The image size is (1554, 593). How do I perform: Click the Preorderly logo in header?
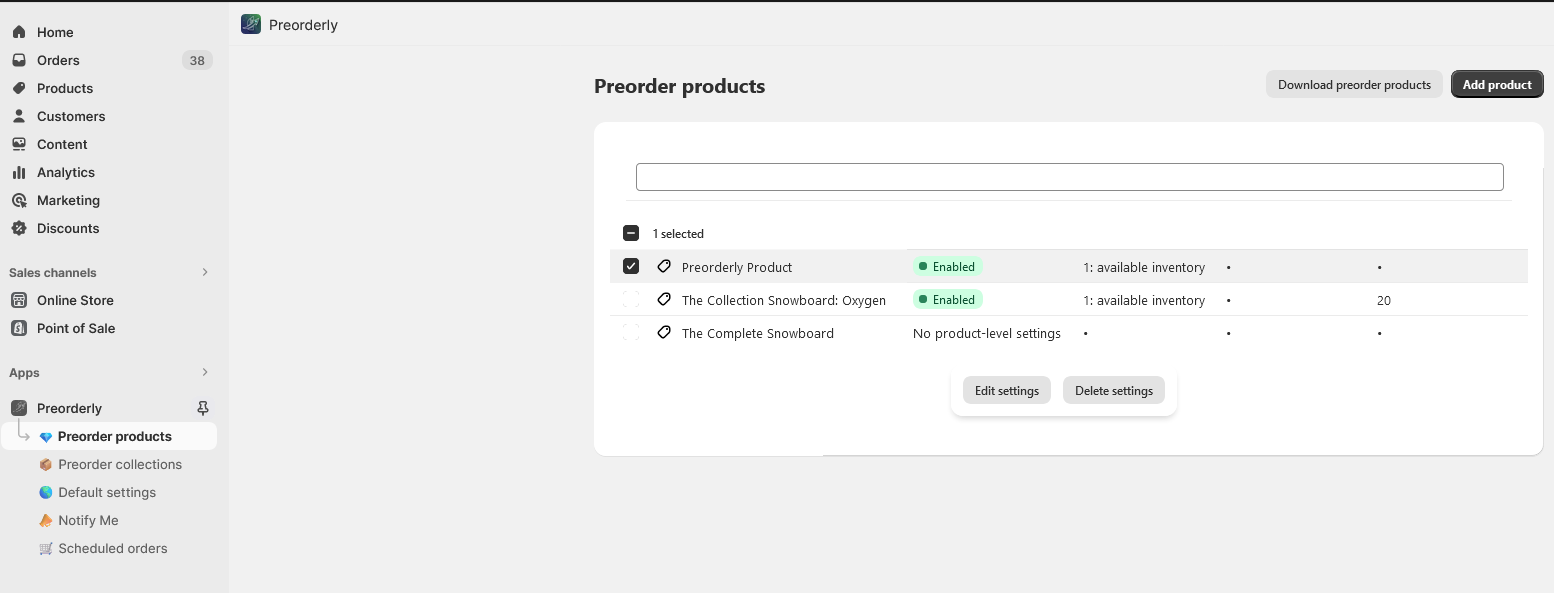(251, 24)
